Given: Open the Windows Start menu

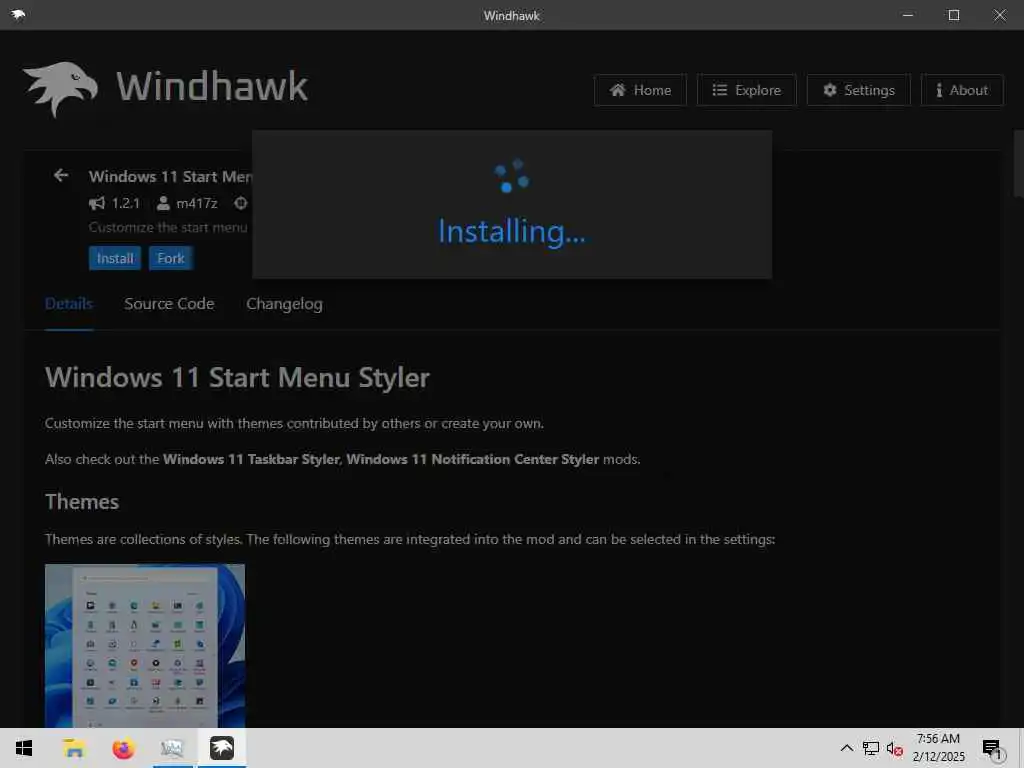Looking at the screenshot, I should (24, 748).
